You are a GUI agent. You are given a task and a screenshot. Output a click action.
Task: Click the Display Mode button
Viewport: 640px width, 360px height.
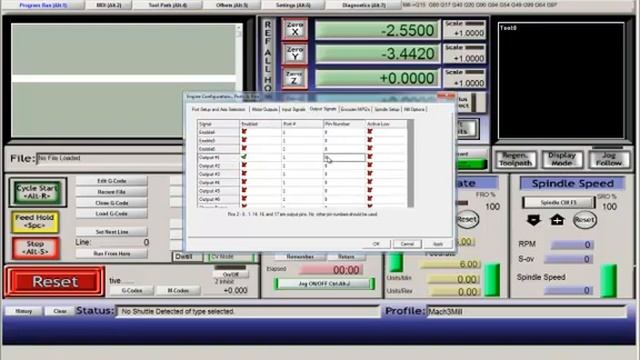coord(562,159)
